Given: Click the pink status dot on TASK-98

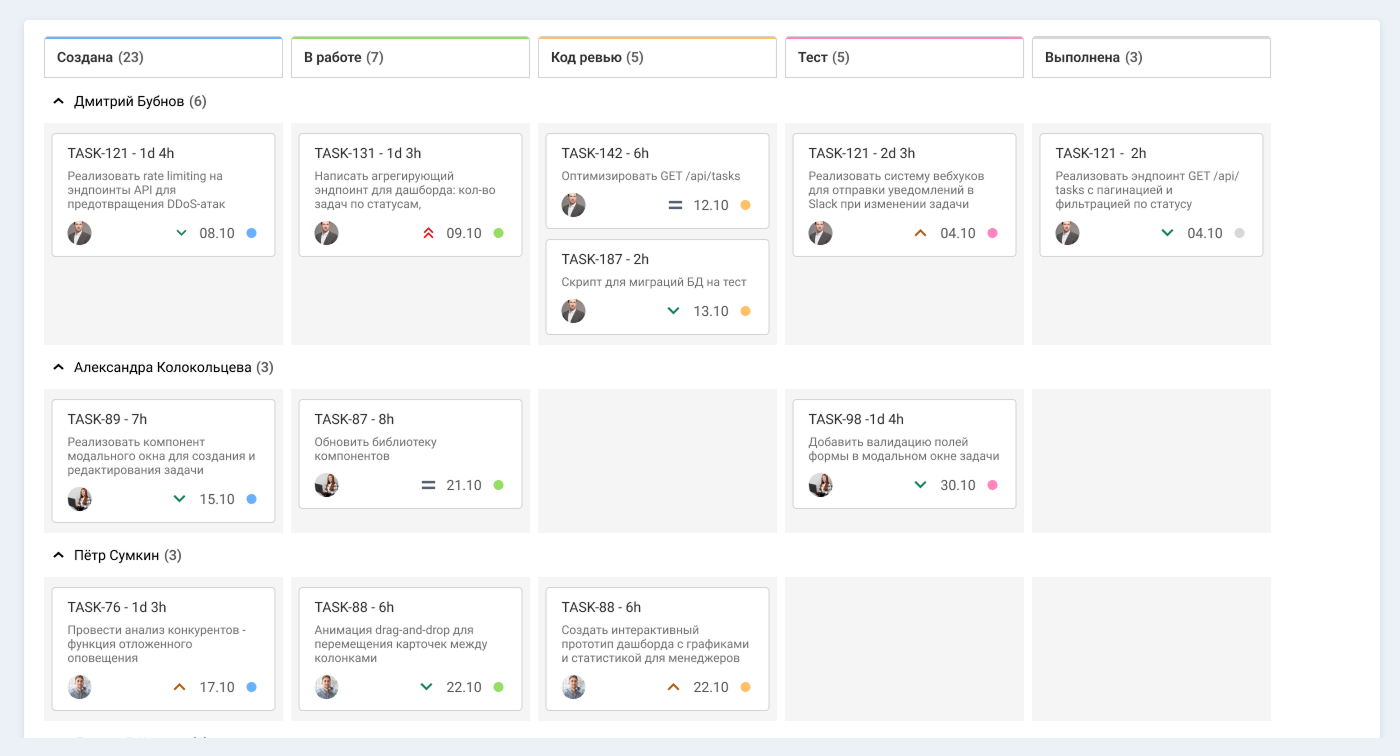Looking at the screenshot, I should pos(992,485).
